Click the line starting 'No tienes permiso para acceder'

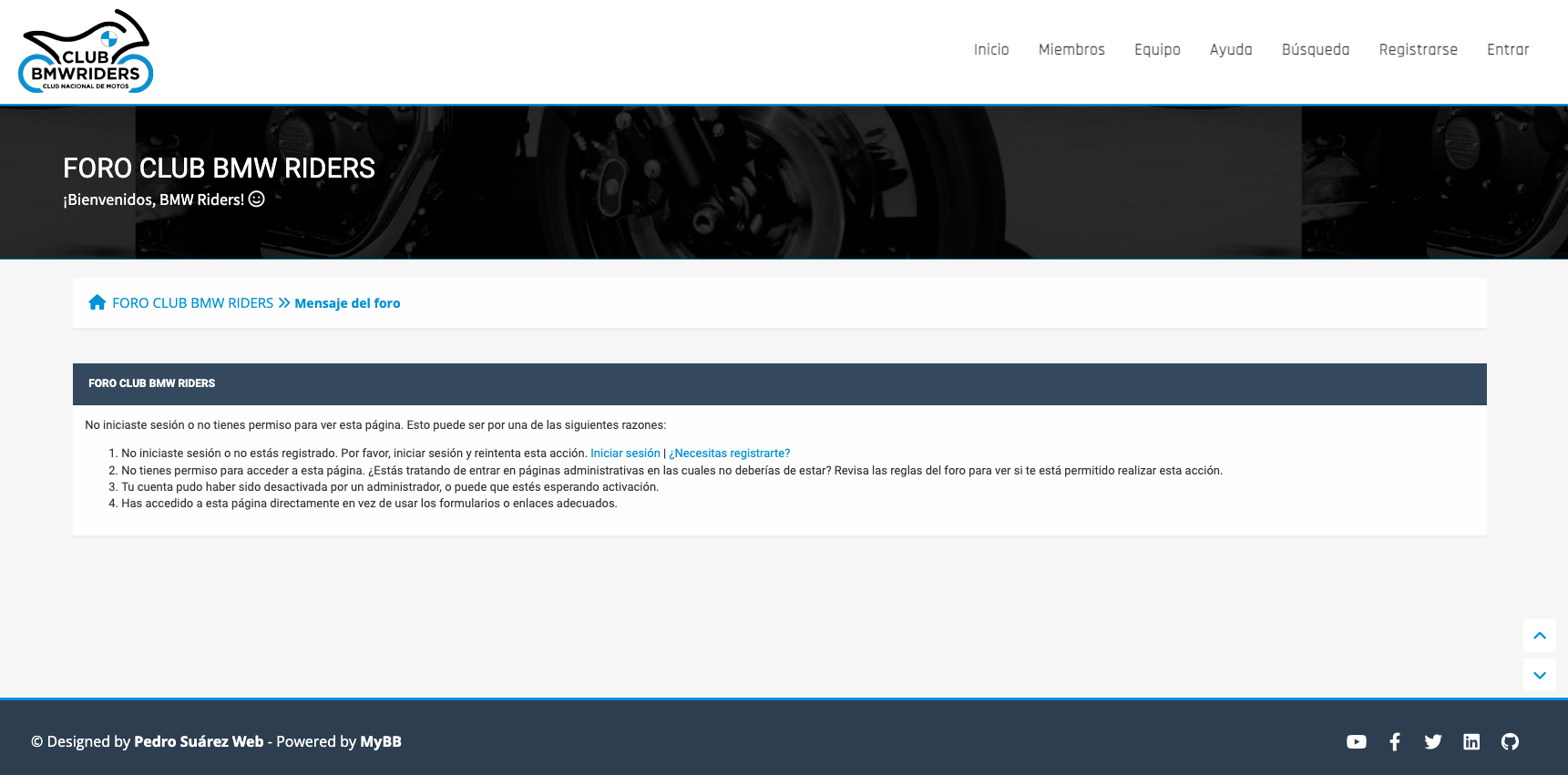click(671, 471)
